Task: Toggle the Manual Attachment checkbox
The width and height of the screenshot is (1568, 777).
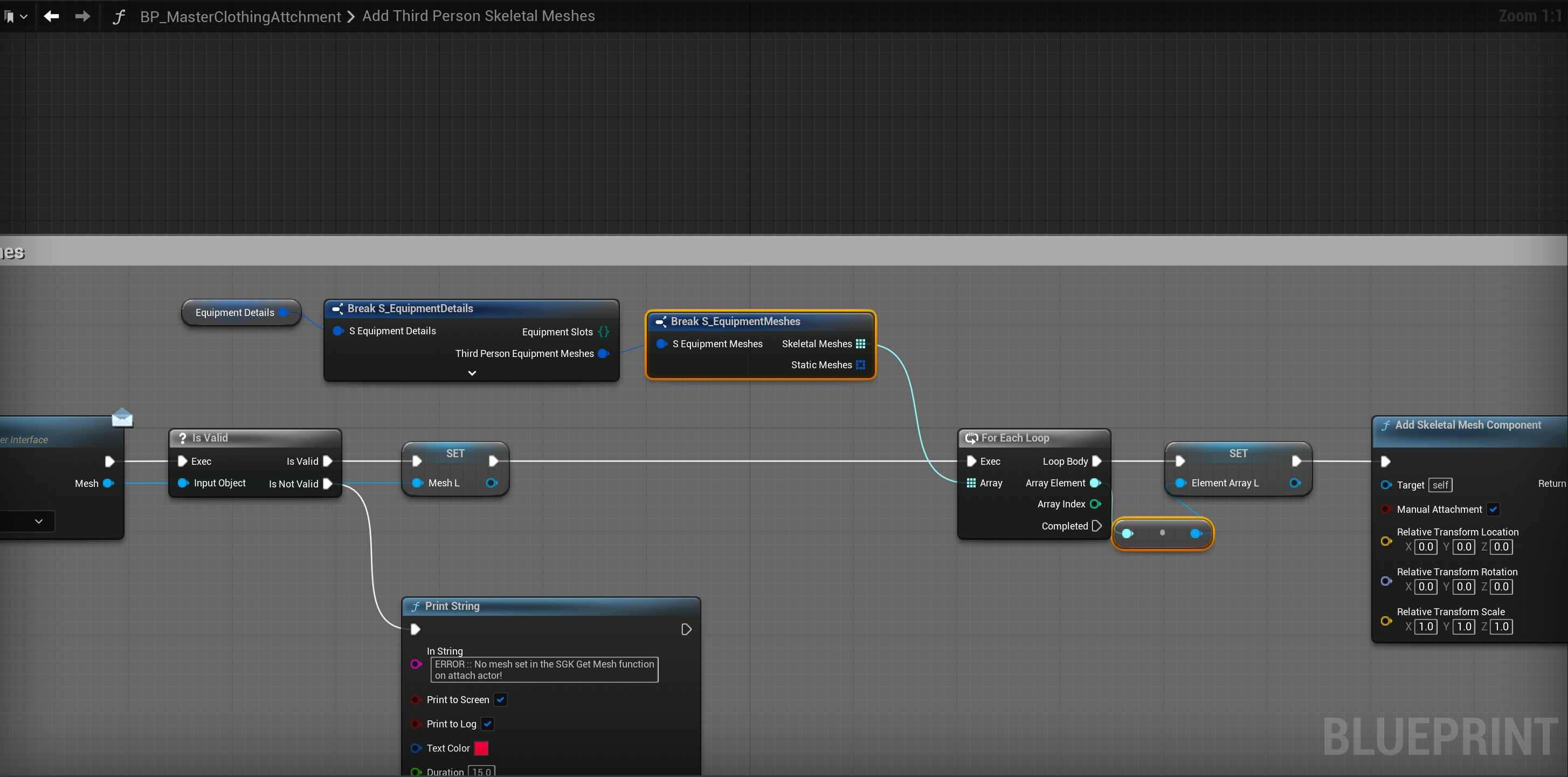Action: coord(1493,509)
